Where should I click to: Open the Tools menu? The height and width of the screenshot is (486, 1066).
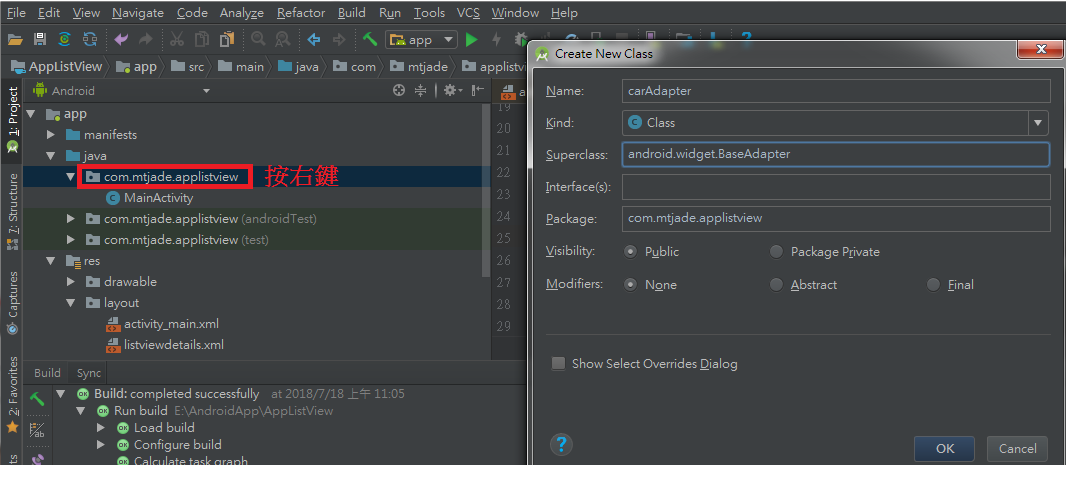tap(430, 12)
